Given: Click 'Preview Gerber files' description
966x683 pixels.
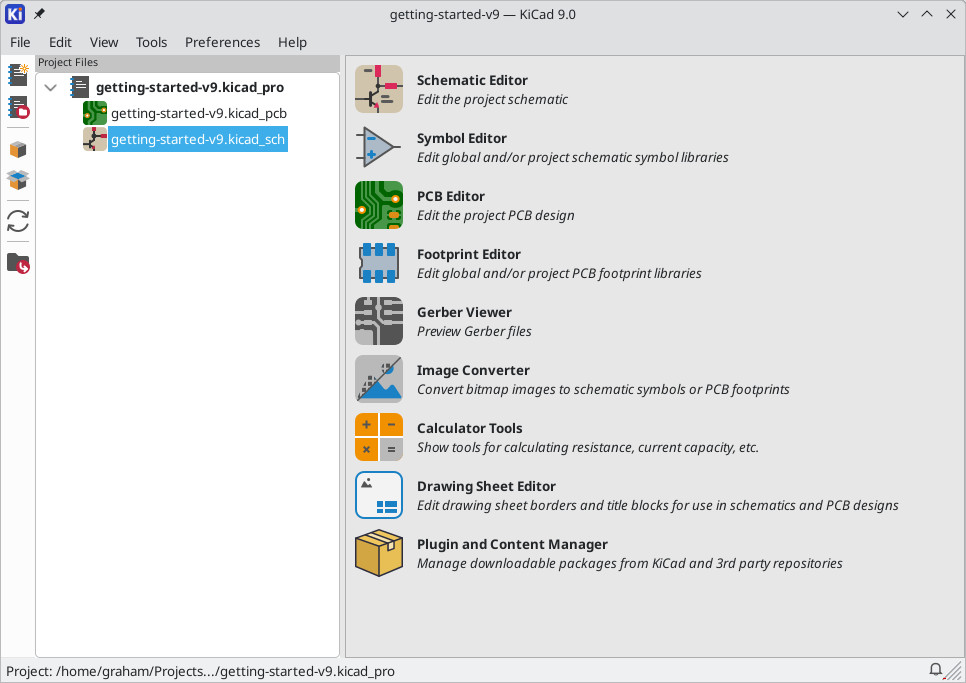Looking at the screenshot, I should (474, 331).
